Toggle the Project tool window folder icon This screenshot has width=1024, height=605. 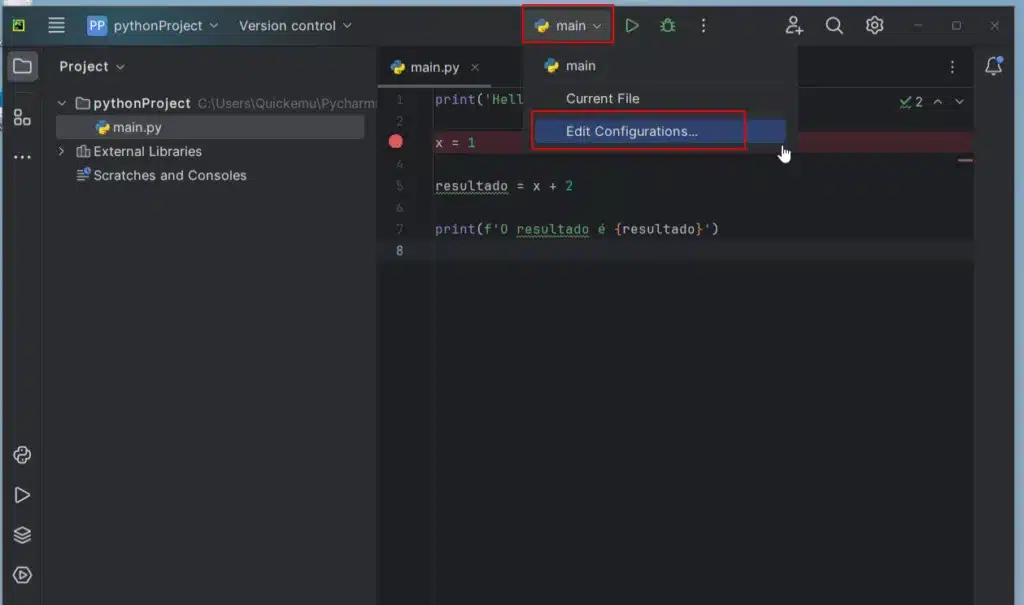[22, 66]
